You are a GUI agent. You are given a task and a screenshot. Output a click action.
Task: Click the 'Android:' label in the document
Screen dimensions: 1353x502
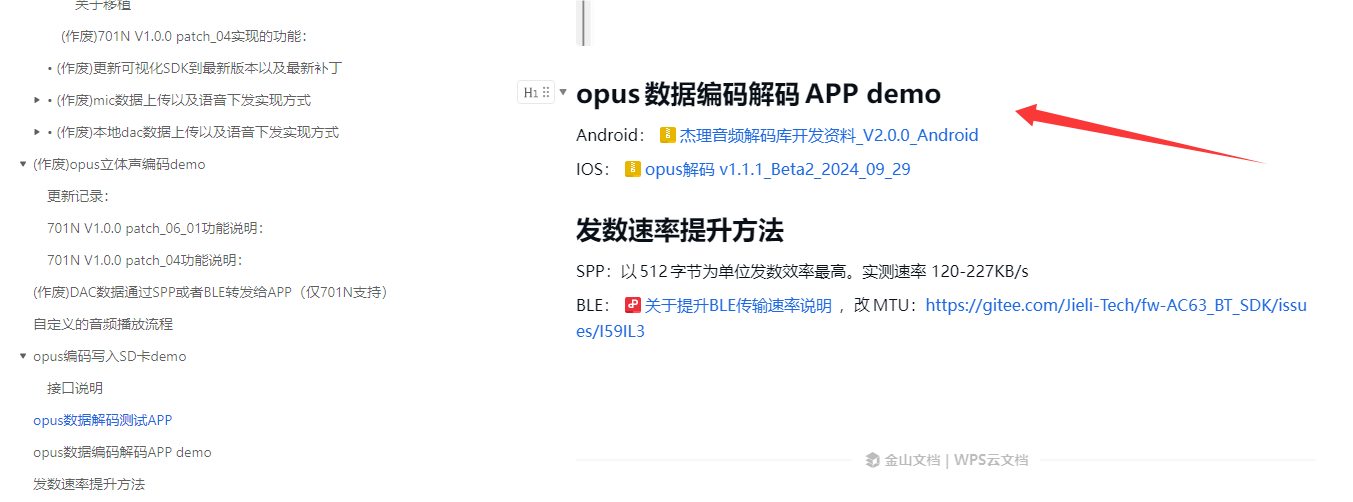tap(612, 135)
